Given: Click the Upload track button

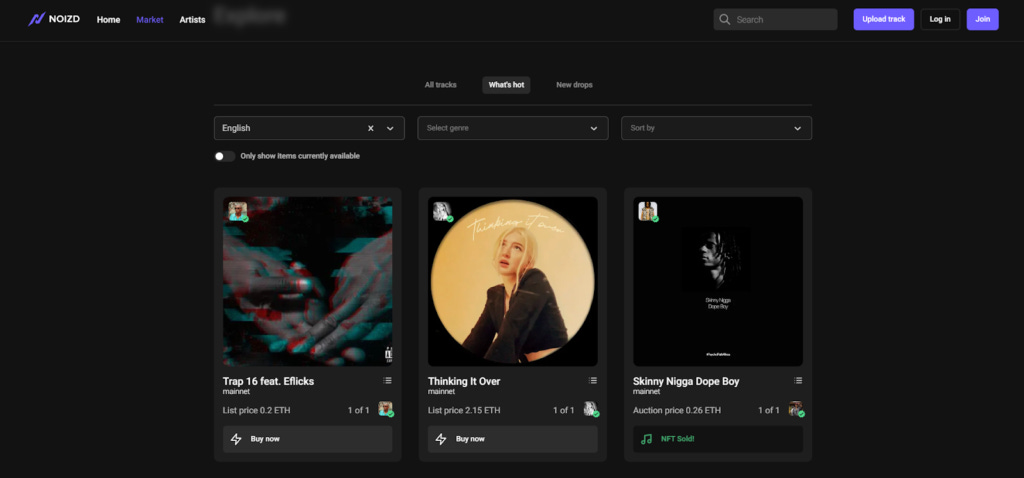Looking at the screenshot, I should pos(884,19).
